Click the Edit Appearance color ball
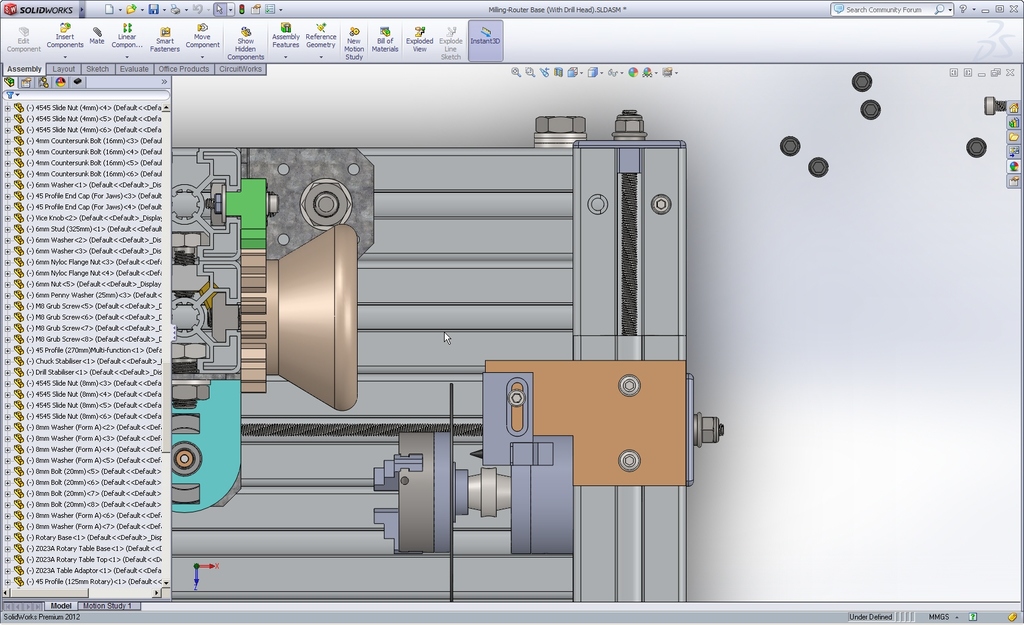The height and width of the screenshot is (625, 1024). [x=633, y=72]
